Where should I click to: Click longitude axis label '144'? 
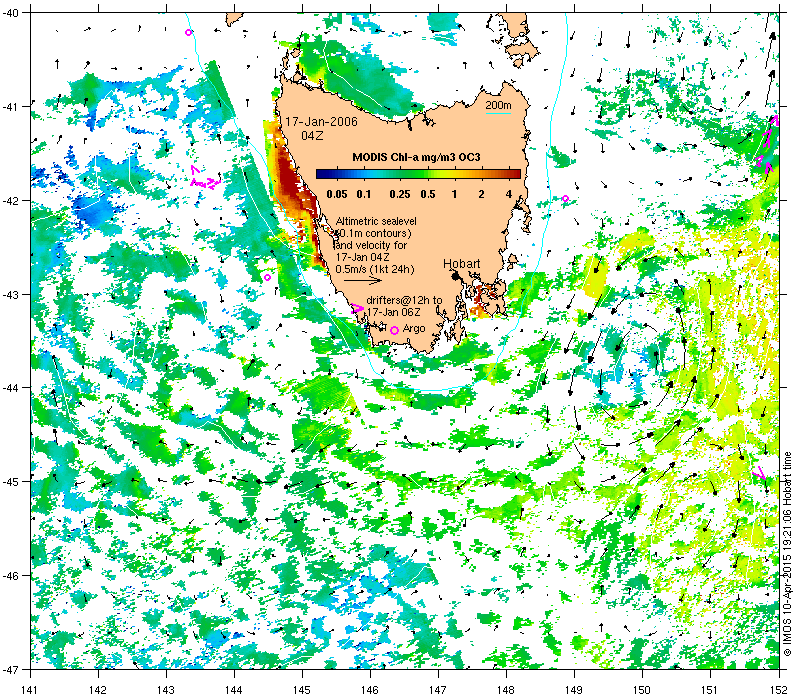234,690
